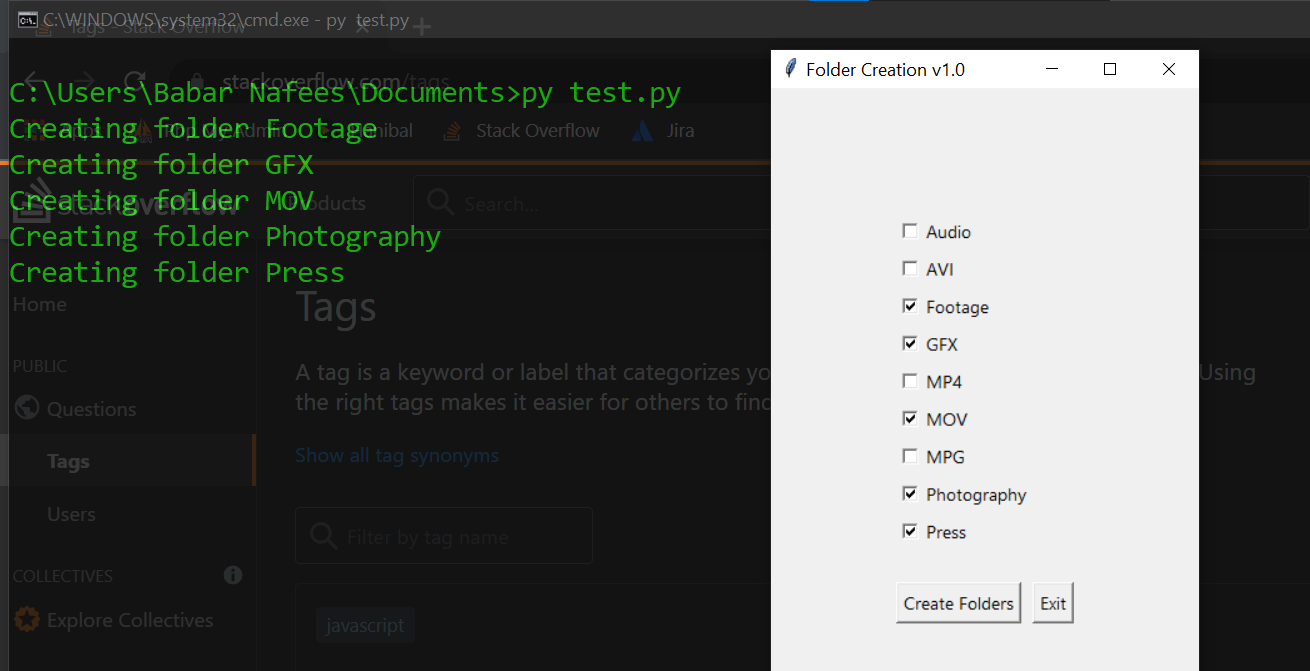Image resolution: width=1310 pixels, height=671 pixels.
Task: Click the Jira bookmark icon
Action: tap(645, 131)
